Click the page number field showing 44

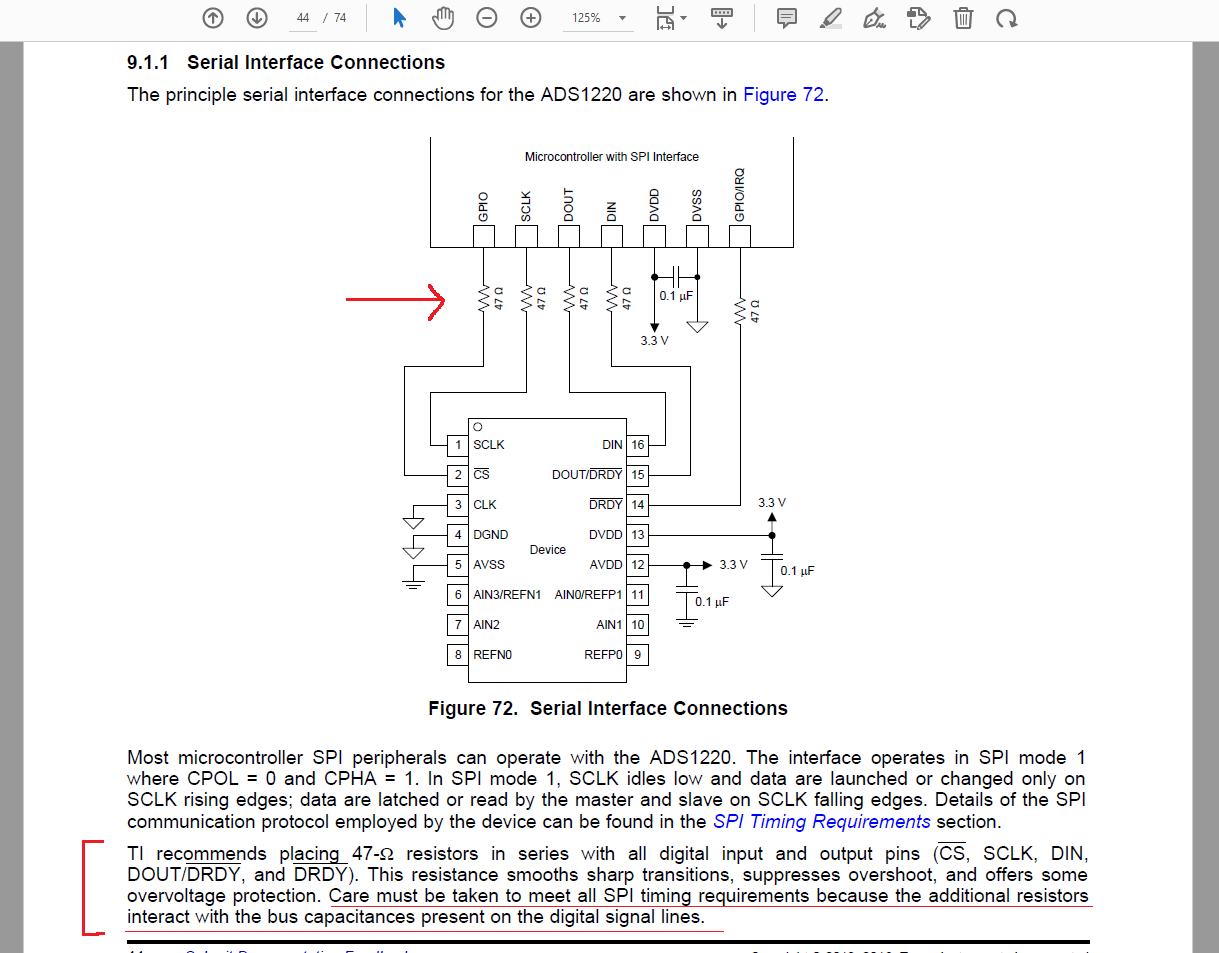pos(302,18)
